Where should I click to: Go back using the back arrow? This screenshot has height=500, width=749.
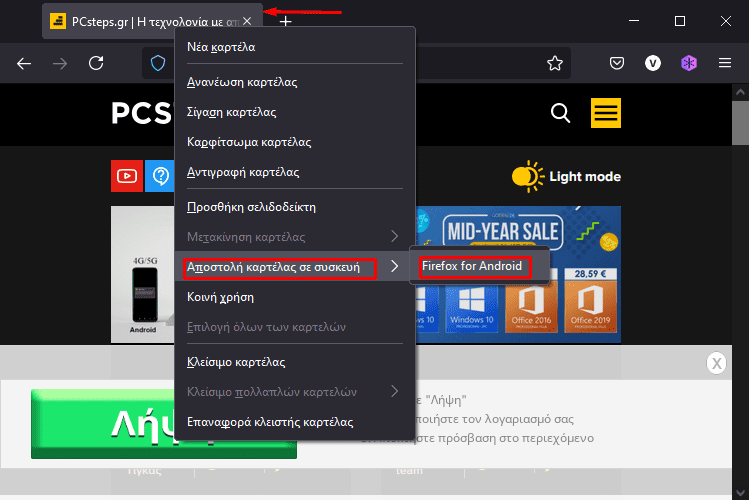(x=24, y=63)
